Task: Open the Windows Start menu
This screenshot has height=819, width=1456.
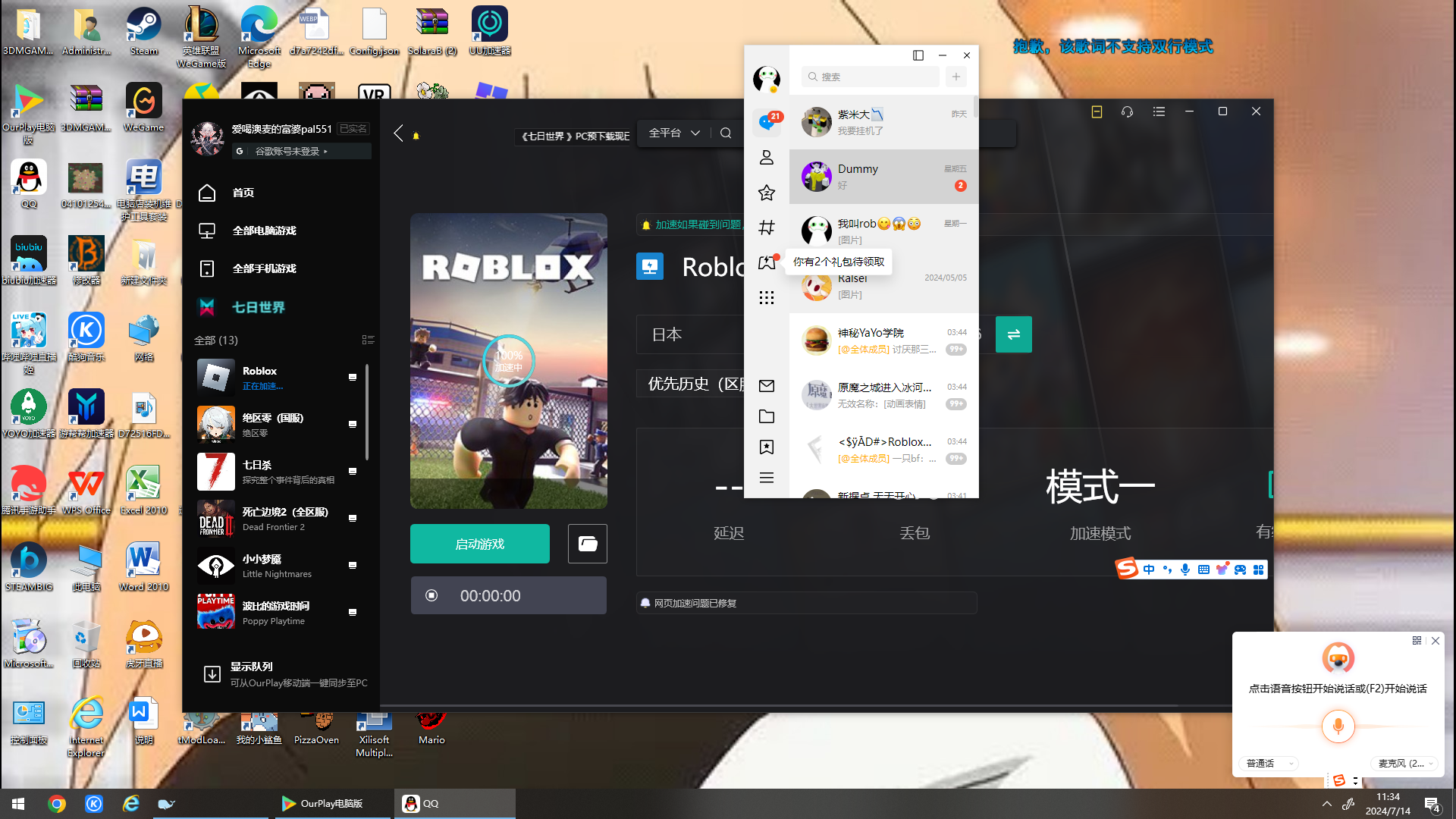Action: [18, 804]
